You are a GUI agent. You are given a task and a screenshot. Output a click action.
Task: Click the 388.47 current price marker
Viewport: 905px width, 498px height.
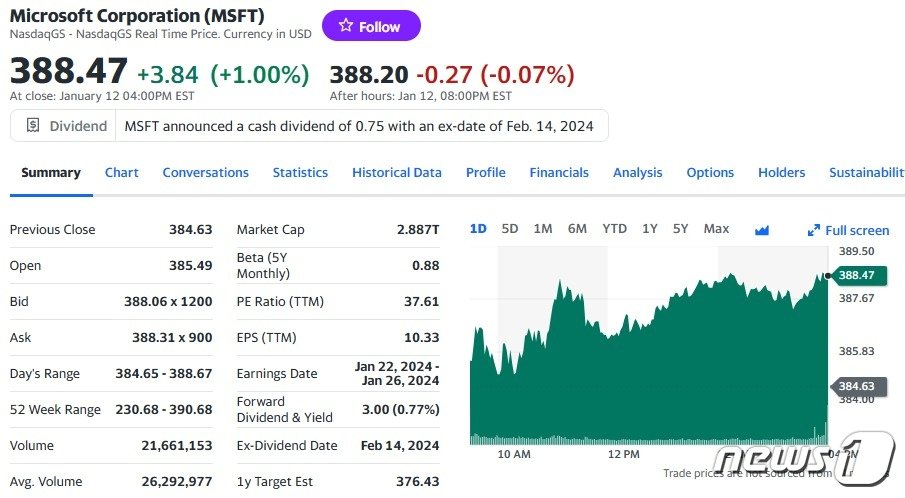coord(856,275)
